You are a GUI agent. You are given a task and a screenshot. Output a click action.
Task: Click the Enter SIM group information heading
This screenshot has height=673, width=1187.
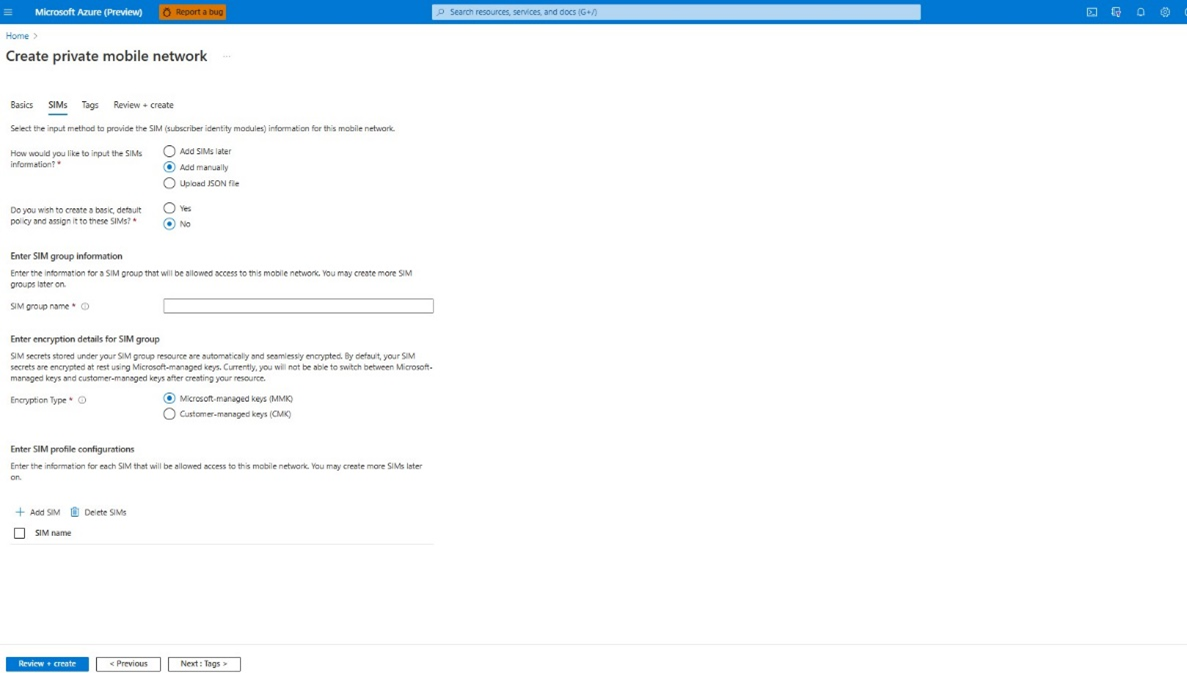point(67,256)
